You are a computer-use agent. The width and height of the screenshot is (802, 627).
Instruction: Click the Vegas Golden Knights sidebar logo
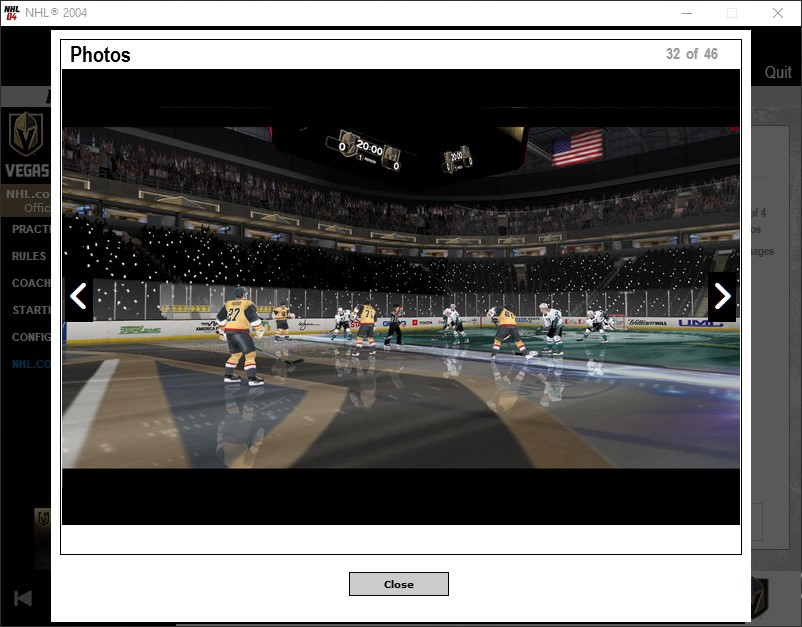click(26, 134)
